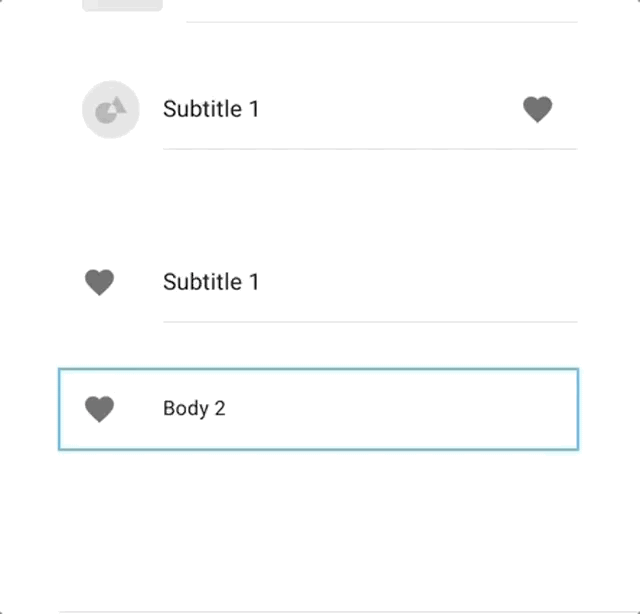
Task: Select the Subtitle 1 label beside the leading heart
Action: (x=211, y=282)
